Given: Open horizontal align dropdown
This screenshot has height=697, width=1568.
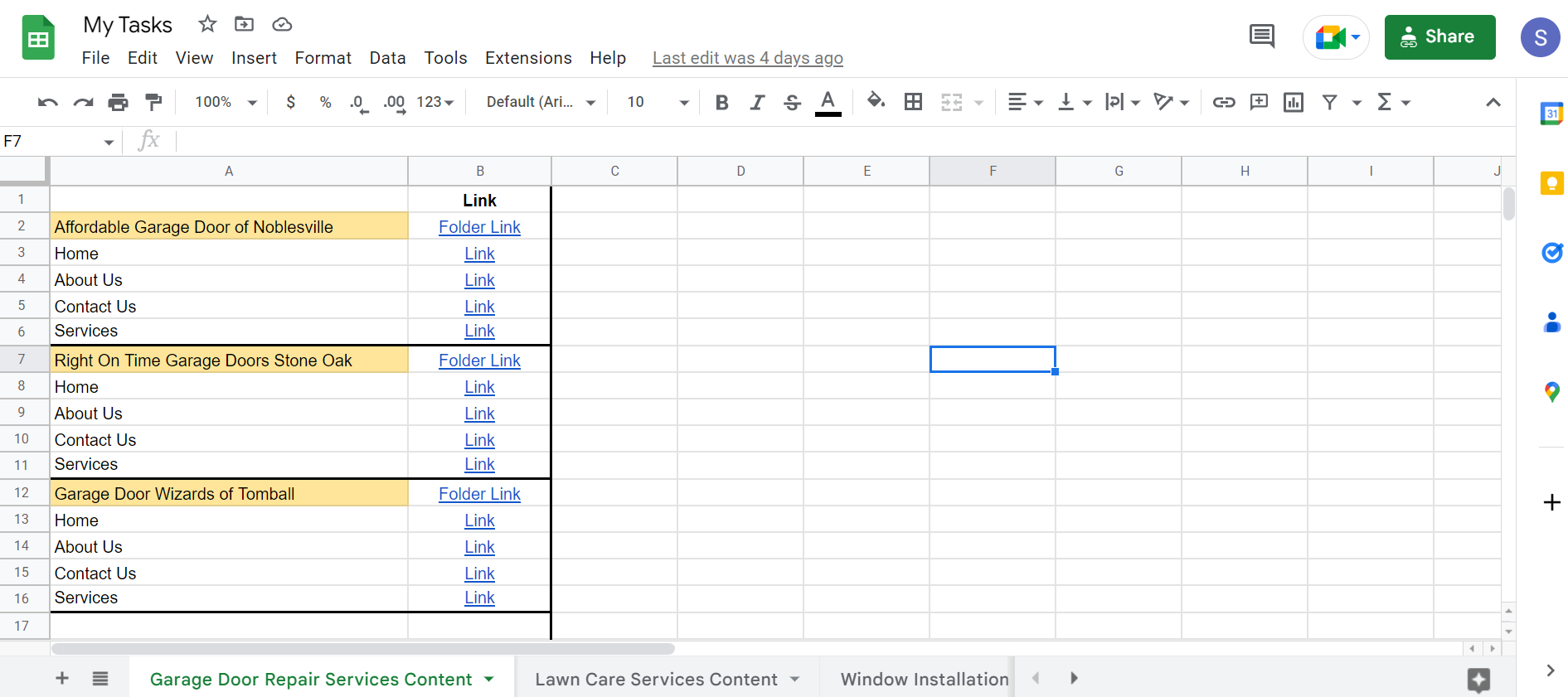Looking at the screenshot, I should click(1025, 102).
